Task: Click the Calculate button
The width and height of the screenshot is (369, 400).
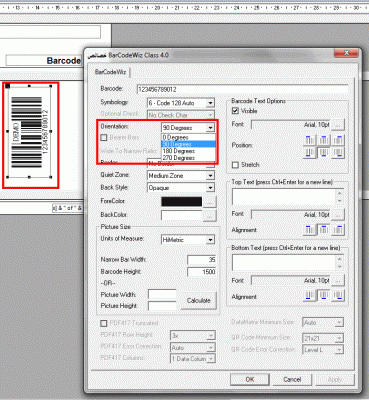Action: click(198, 300)
